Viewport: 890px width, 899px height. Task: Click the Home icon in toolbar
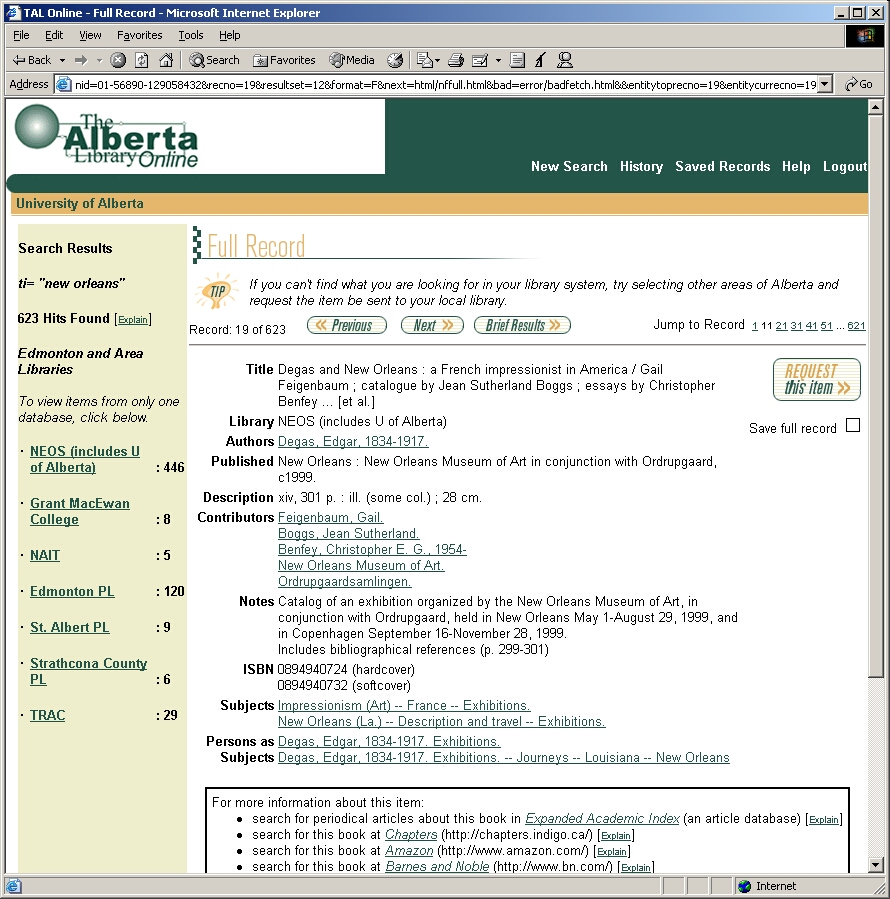(x=166, y=60)
